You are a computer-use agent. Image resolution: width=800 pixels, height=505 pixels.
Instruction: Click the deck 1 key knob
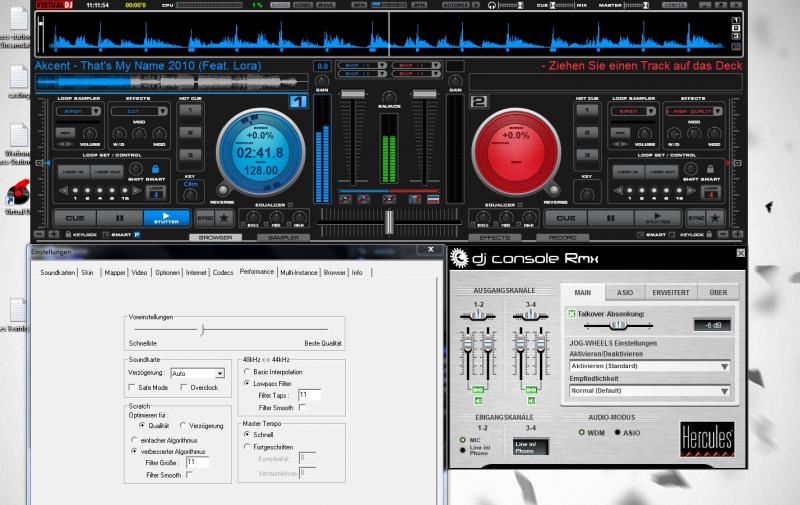click(x=190, y=194)
